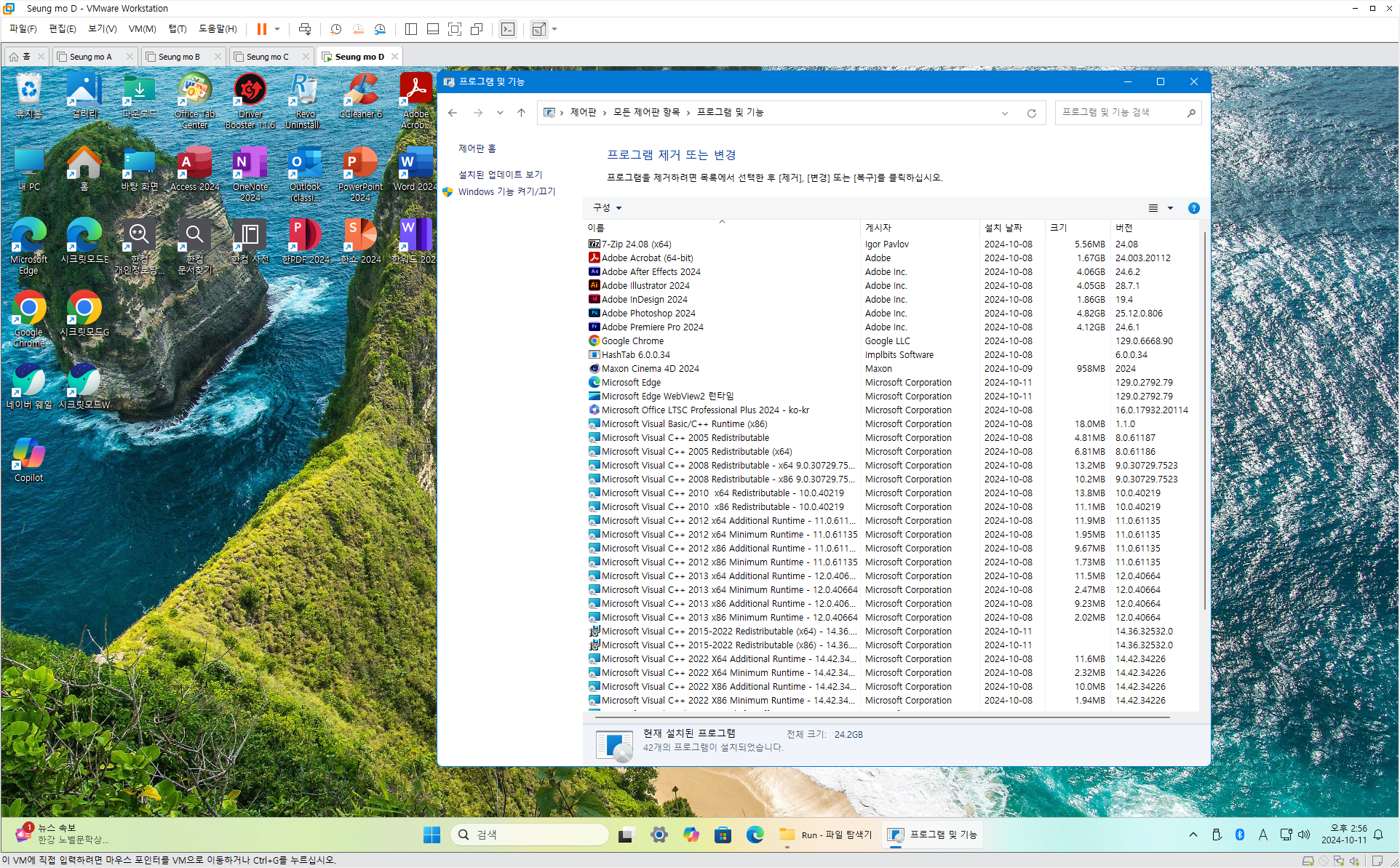
Task: Open 설치된 업데이트 보기 link
Action: 500,175
